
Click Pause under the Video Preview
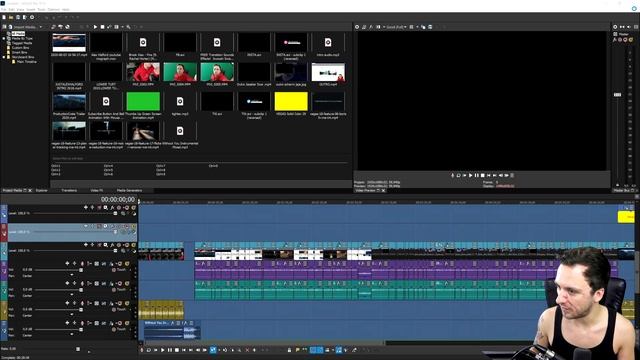[477, 176]
